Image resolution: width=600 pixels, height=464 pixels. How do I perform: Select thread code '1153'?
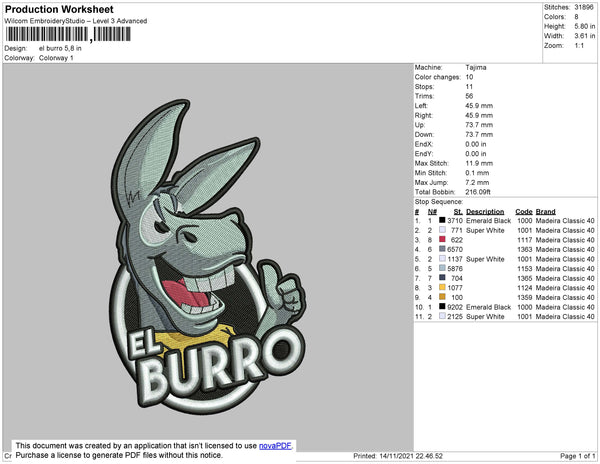(x=525, y=269)
